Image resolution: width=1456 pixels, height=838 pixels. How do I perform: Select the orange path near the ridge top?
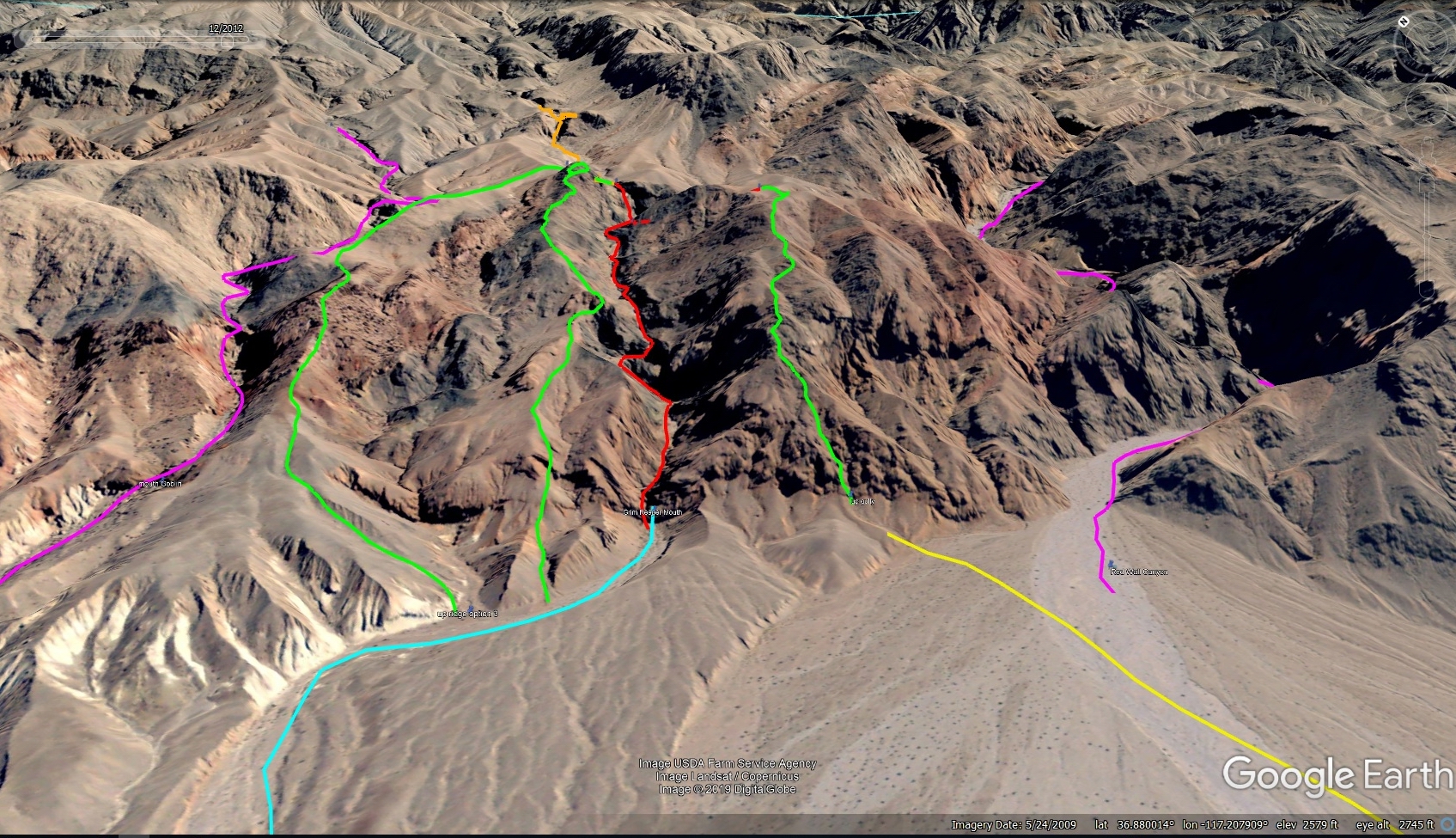coord(560,133)
